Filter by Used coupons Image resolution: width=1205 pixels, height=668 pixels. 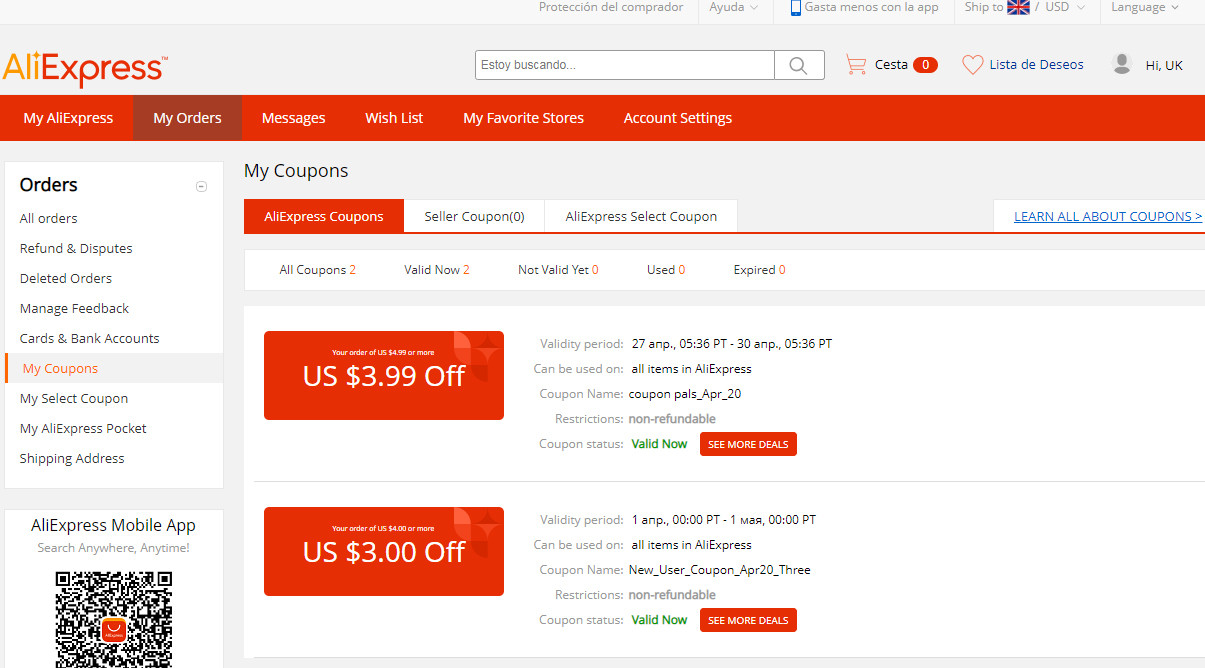coord(666,270)
